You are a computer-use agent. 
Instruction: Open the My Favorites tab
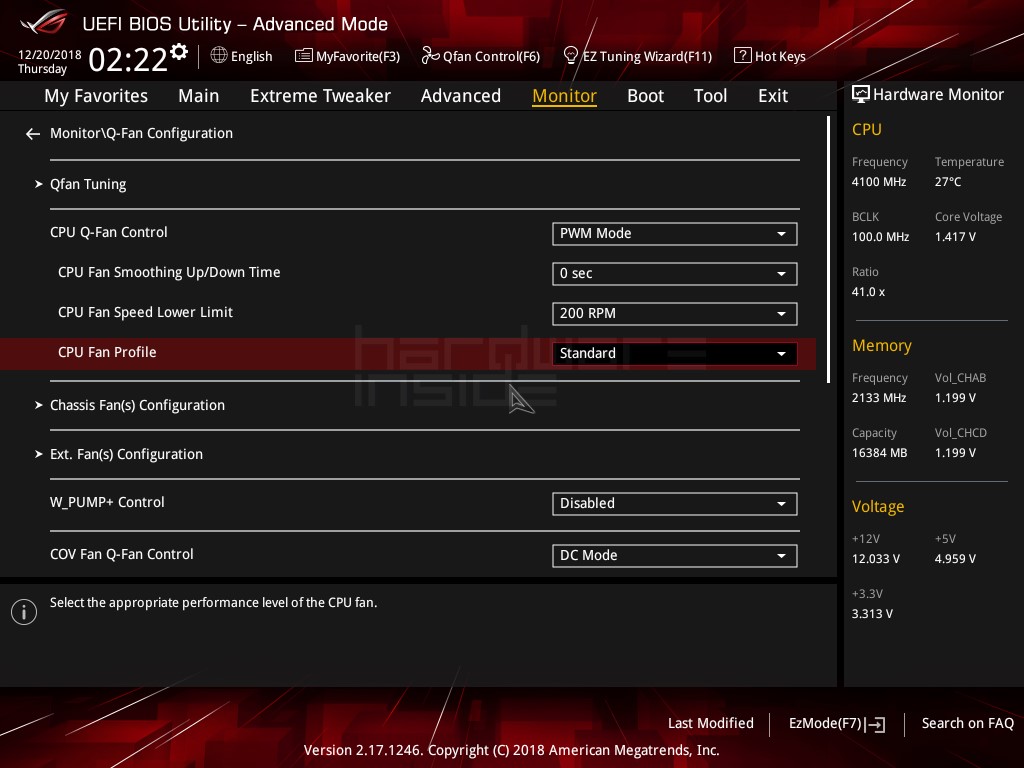coord(96,96)
